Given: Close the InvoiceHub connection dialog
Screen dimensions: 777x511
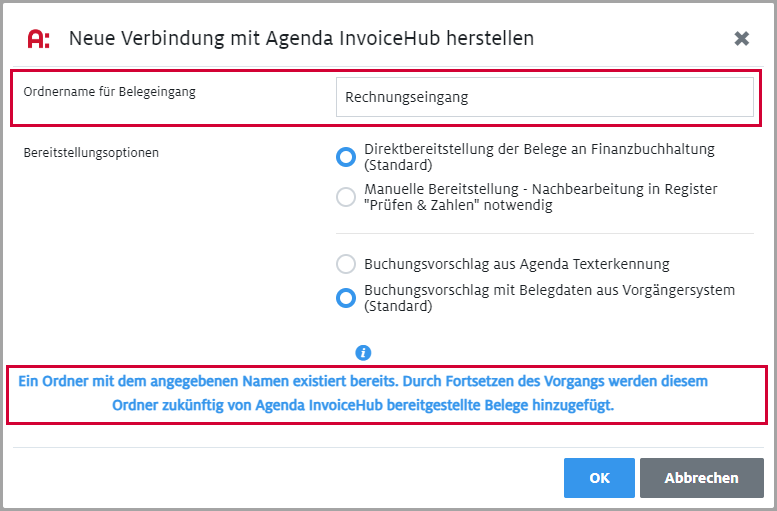Looking at the screenshot, I should (x=741, y=38).
